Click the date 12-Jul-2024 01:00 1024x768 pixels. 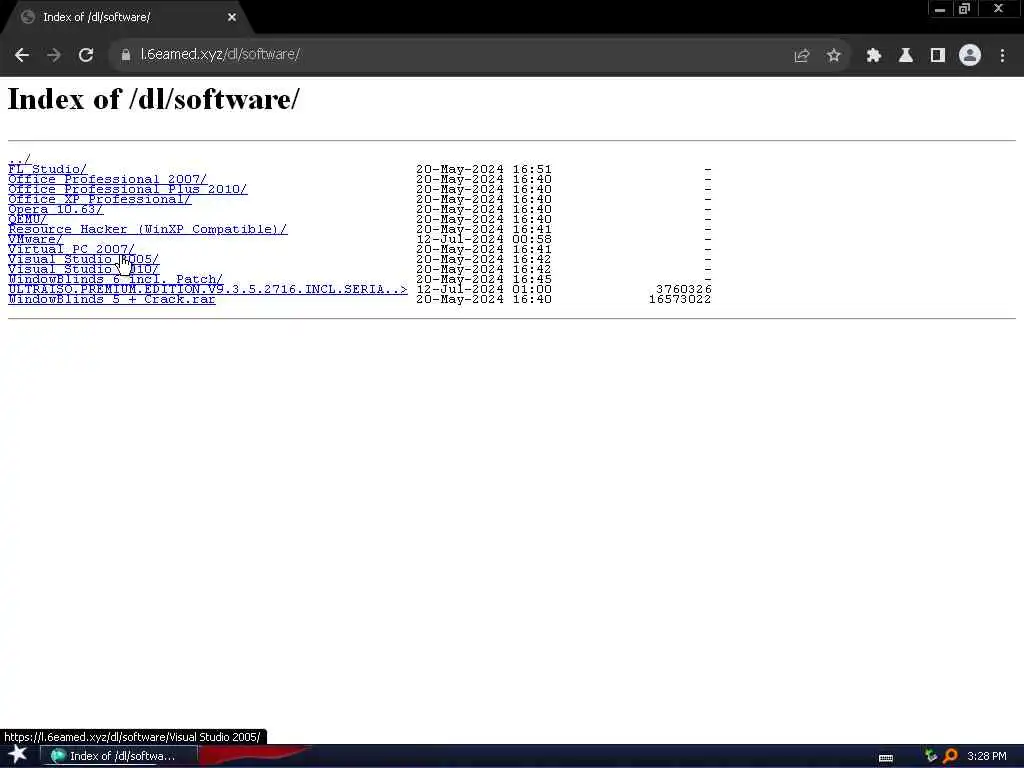point(484,289)
